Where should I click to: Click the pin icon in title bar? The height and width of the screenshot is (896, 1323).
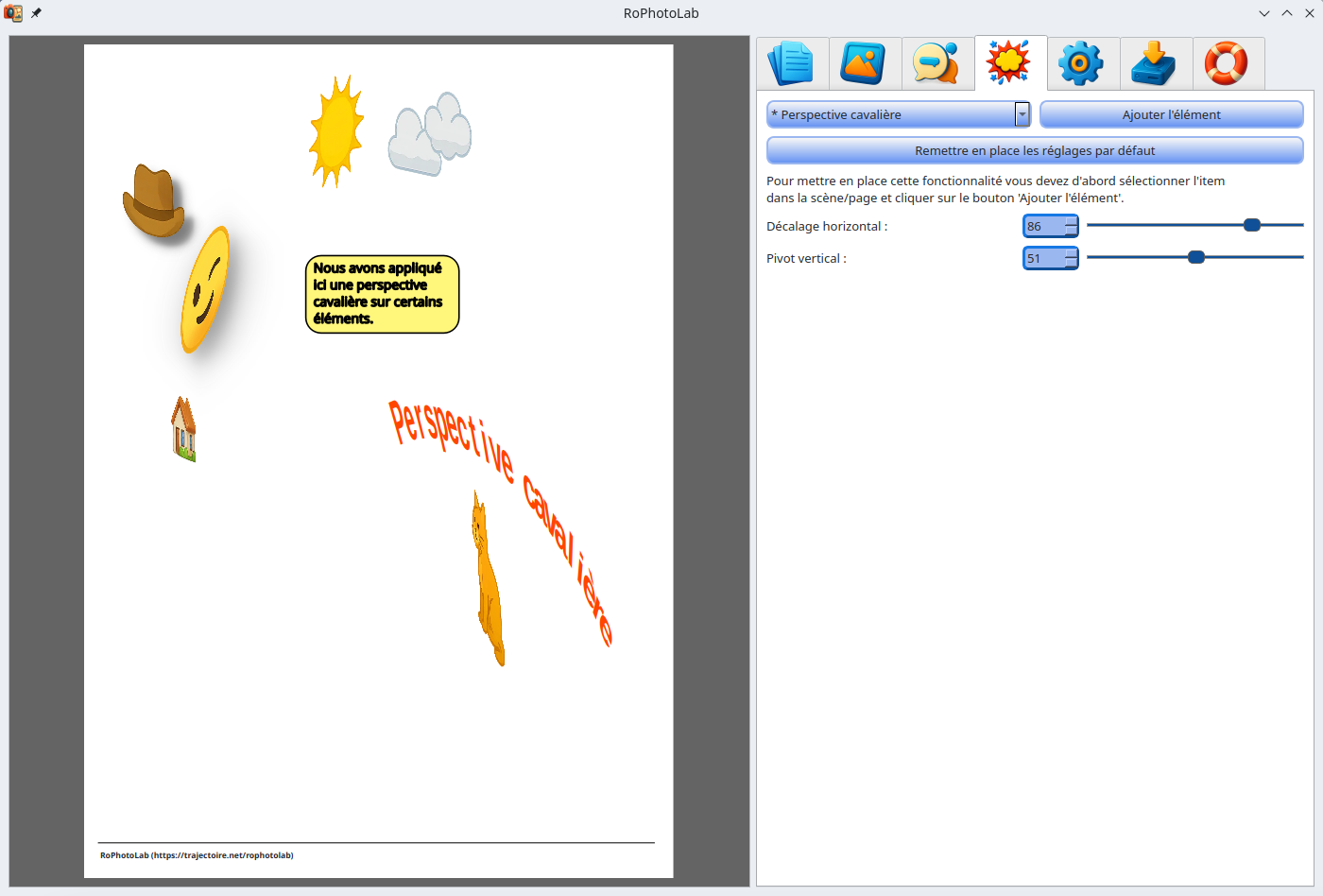[x=36, y=13]
